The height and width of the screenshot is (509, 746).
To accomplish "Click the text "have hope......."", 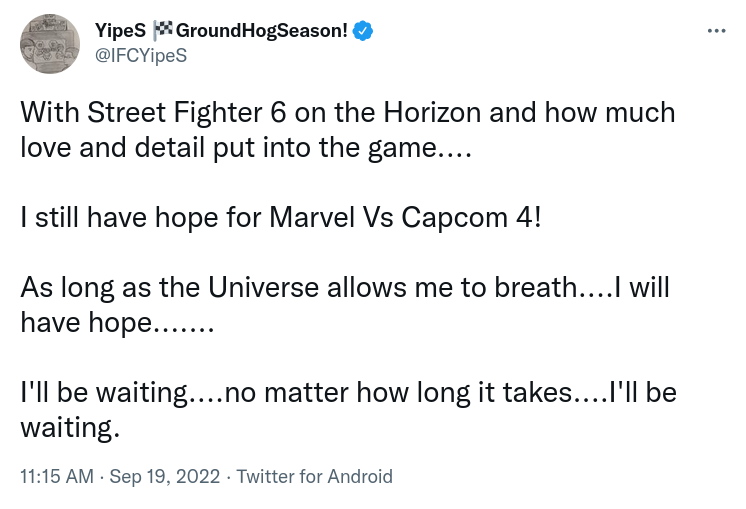I will tap(117, 324).
